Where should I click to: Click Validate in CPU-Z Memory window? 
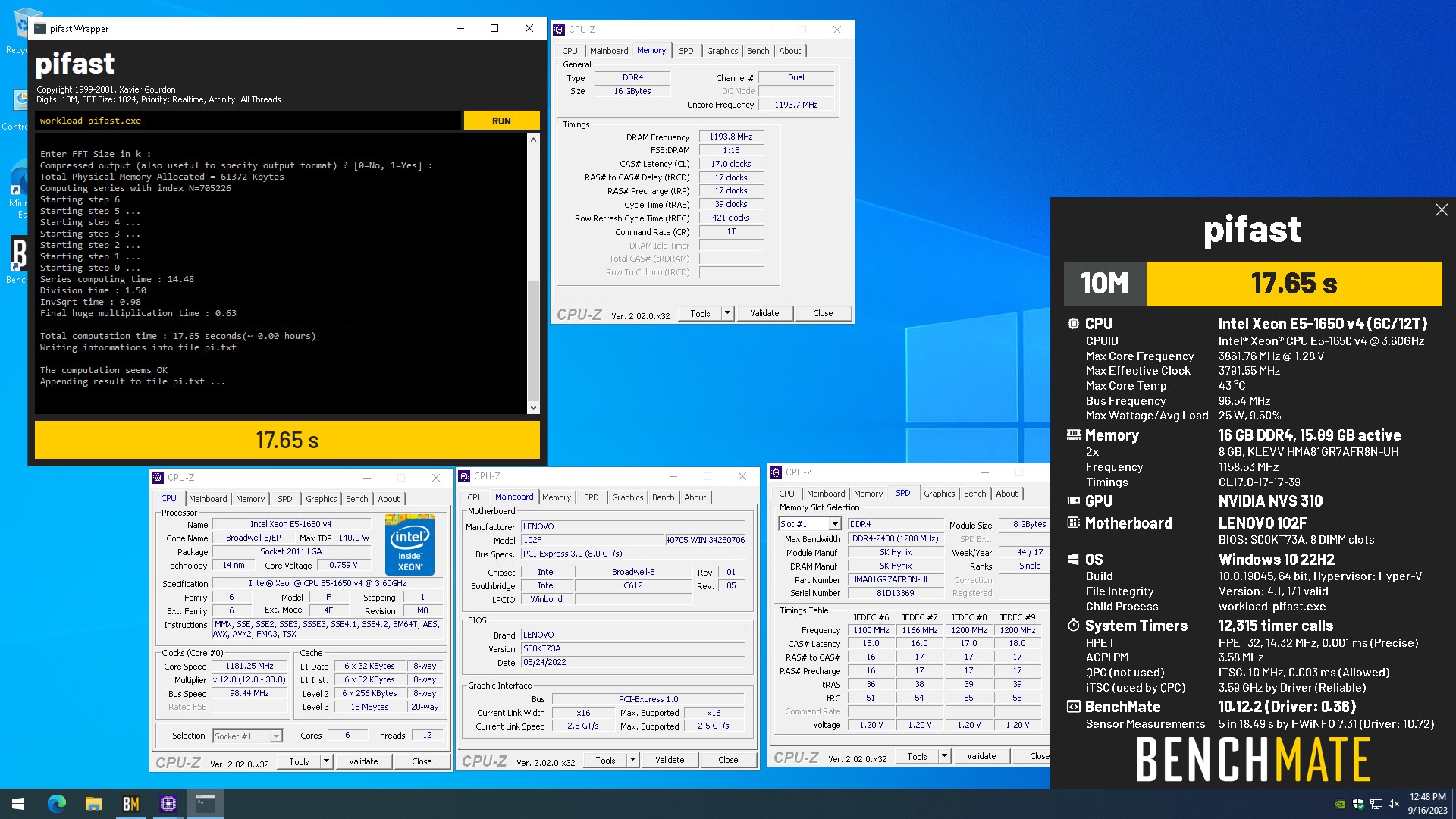pos(764,313)
